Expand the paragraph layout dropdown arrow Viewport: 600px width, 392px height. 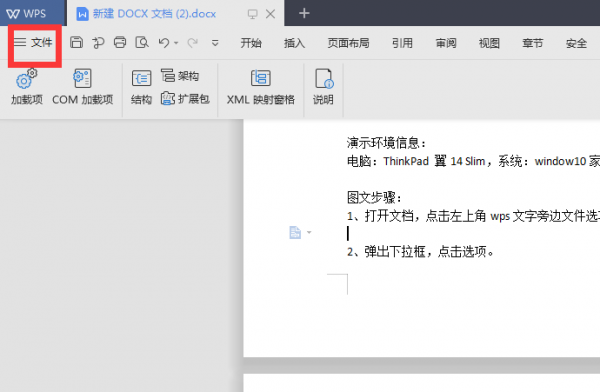pos(309,232)
